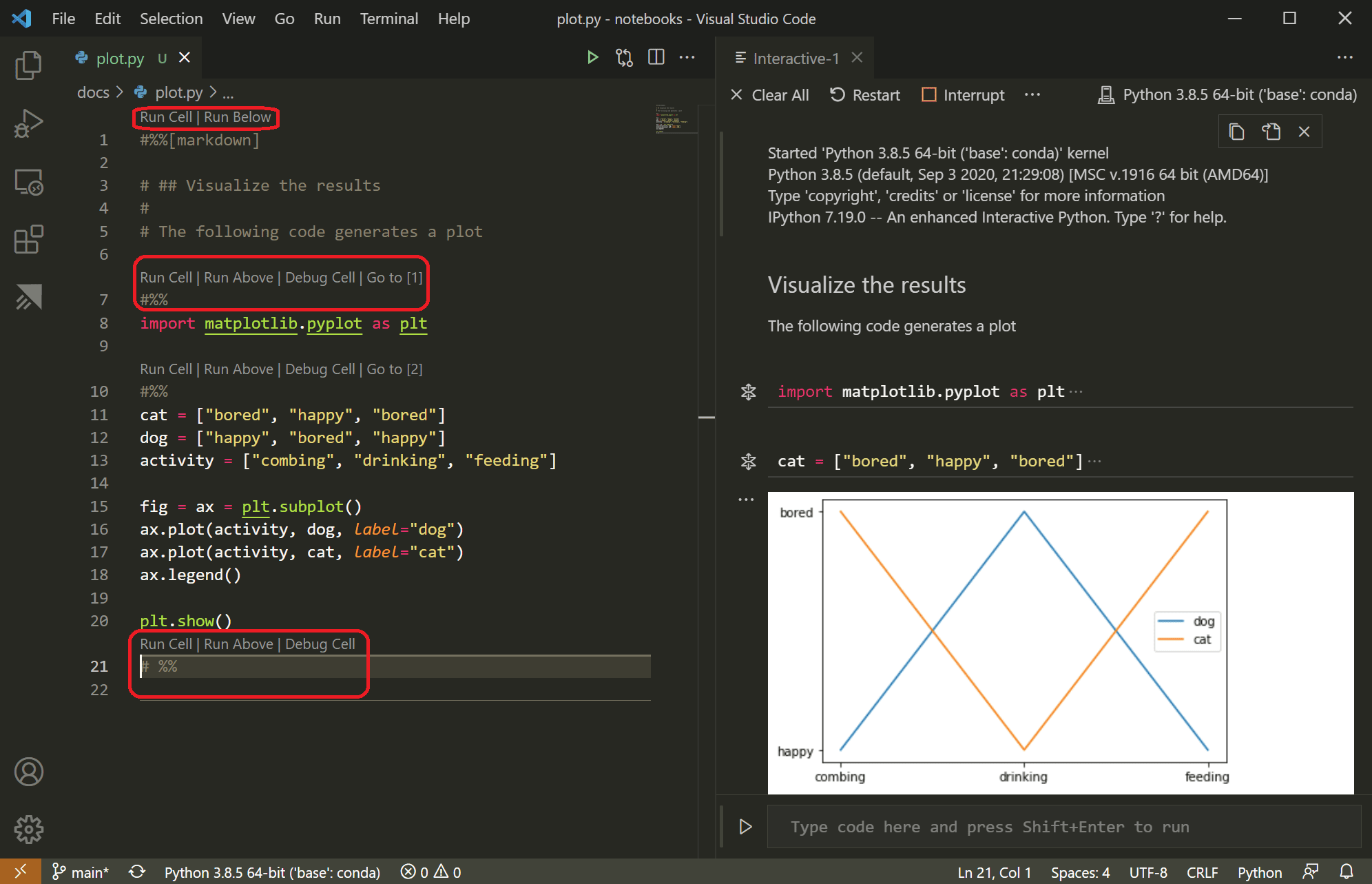
Task: Enable the Interrupt checkbox in Interactive-1 toolbar
Action: (x=928, y=94)
